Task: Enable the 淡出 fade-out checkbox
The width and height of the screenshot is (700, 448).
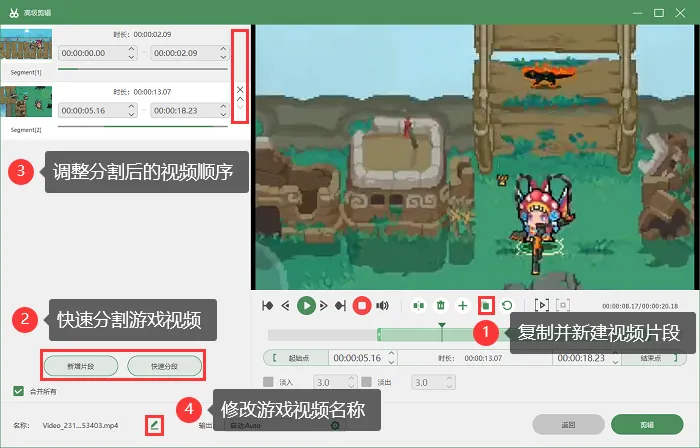Action: [367, 382]
